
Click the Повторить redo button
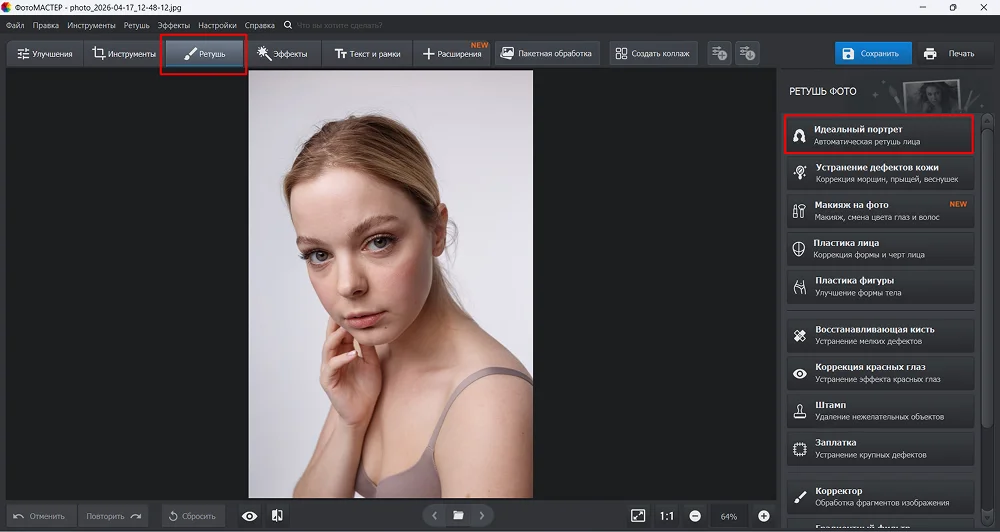tap(113, 516)
